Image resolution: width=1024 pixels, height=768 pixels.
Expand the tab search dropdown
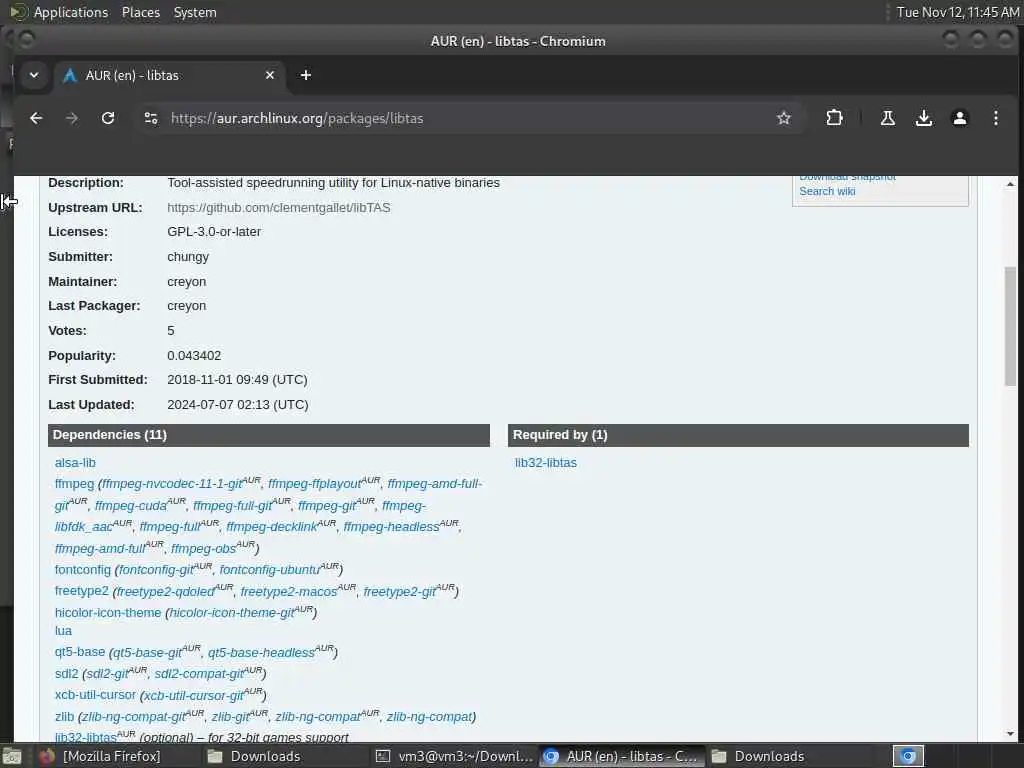click(x=34, y=75)
